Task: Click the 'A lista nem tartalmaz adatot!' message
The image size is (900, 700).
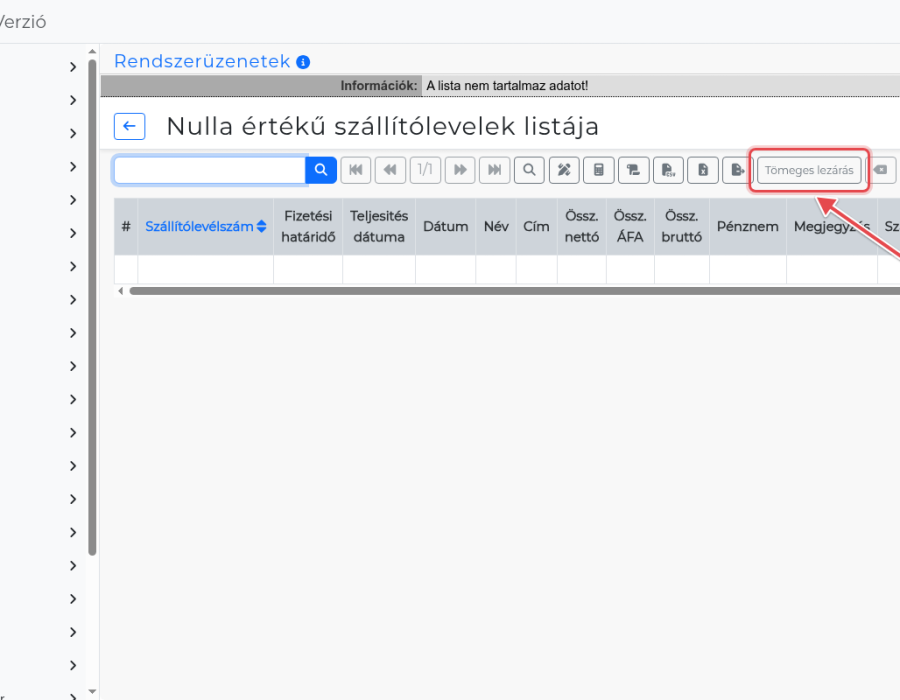Action: [x=507, y=85]
